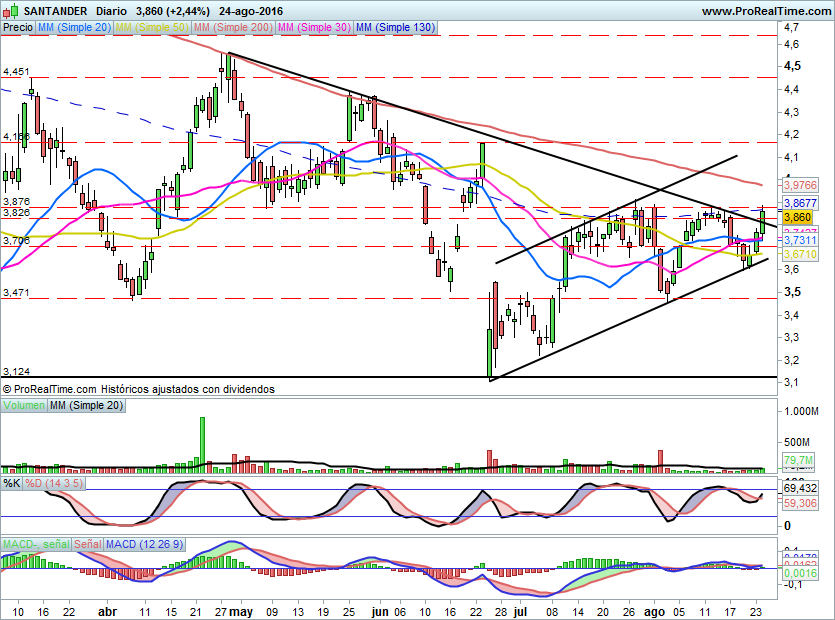Click the SANTANDER ticker name in the title
This screenshot has width=835, height=620.
56,11
